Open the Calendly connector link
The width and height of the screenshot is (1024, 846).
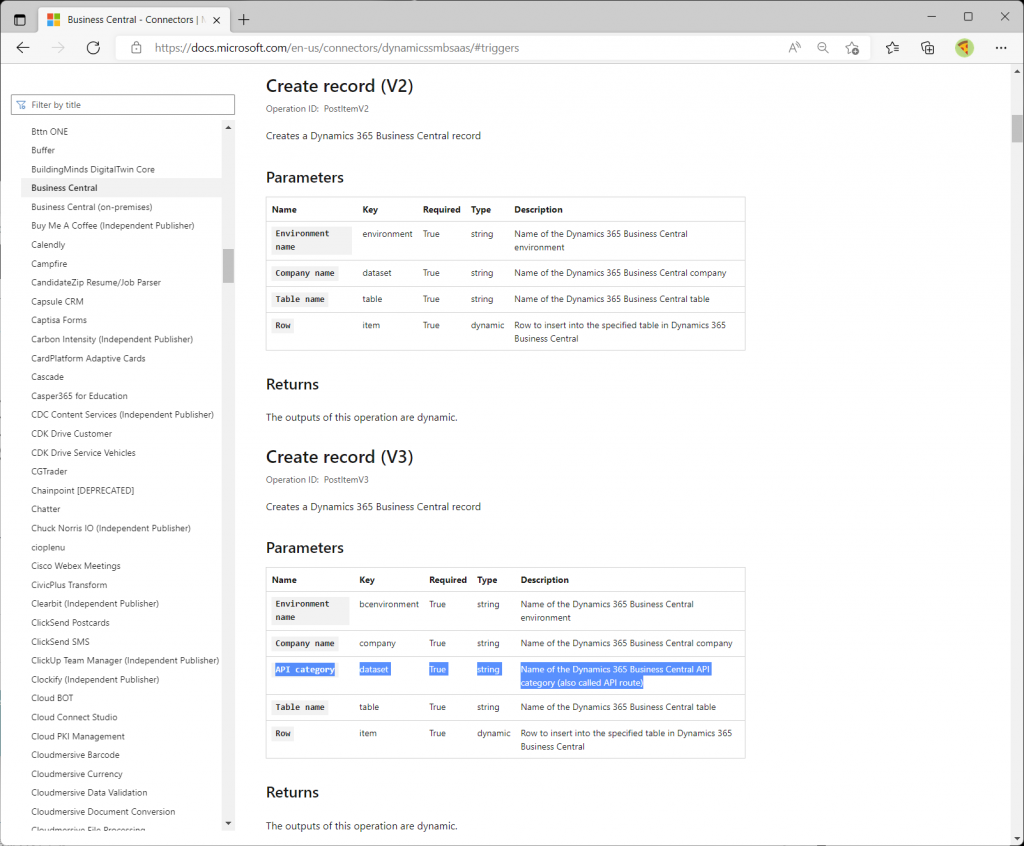pyautogui.click(x=48, y=244)
